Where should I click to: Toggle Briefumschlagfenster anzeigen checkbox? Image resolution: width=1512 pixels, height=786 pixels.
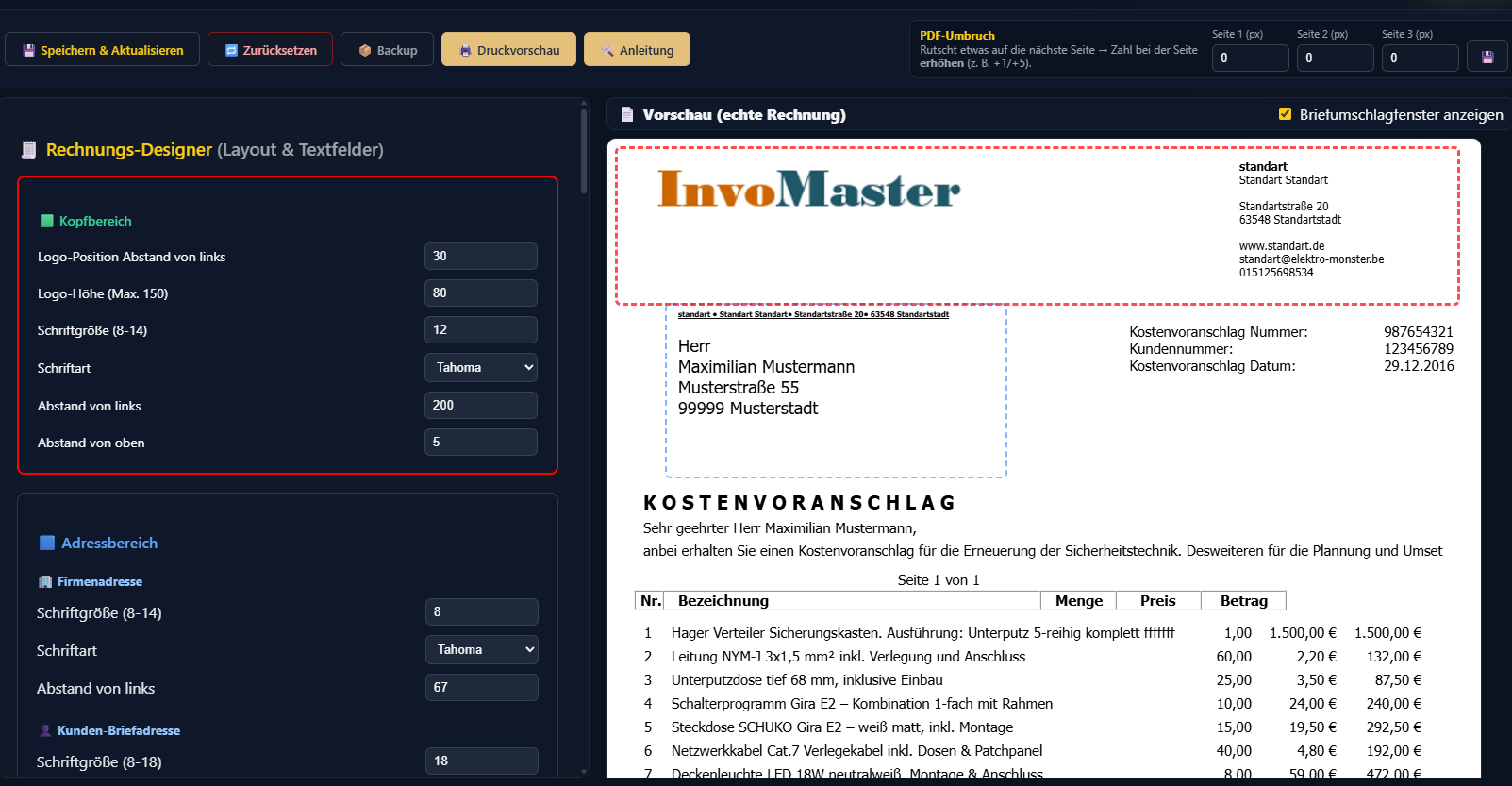[x=1285, y=114]
